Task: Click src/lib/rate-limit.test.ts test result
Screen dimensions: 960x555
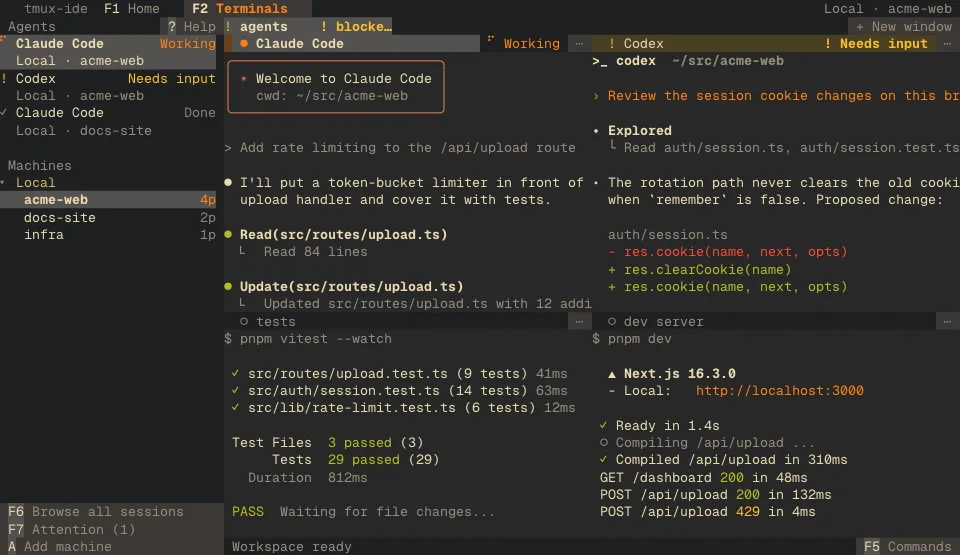Action: [x=403, y=407]
